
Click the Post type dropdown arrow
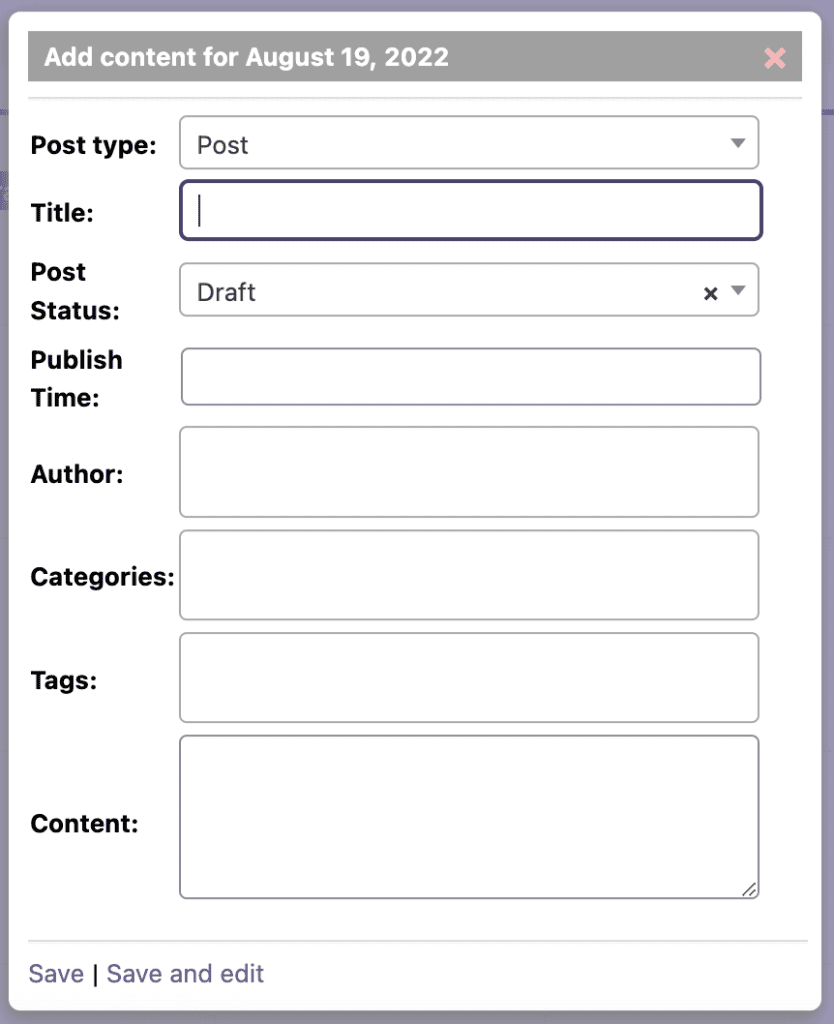(x=738, y=143)
